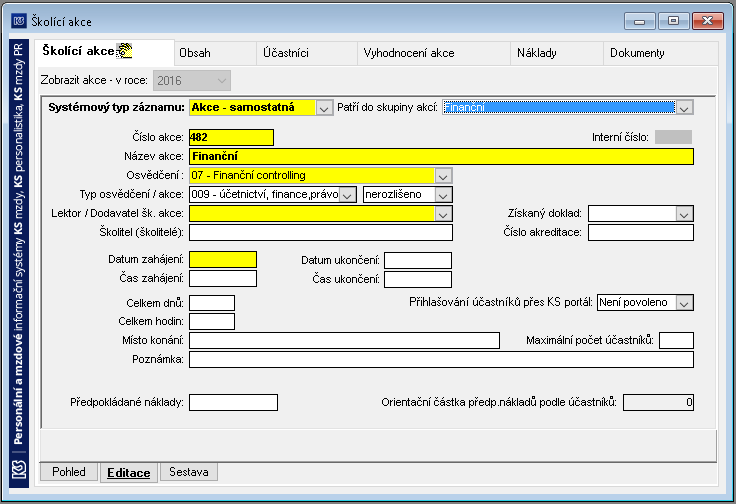Focus the Školitel (školitelé) field
Image resolution: width=736 pixels, height=504 pixels.
[321, 232]
